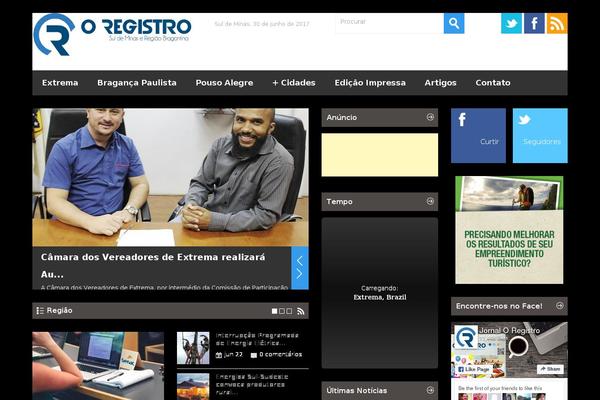Click the Facebook Curtir tile

click(478, 136)
